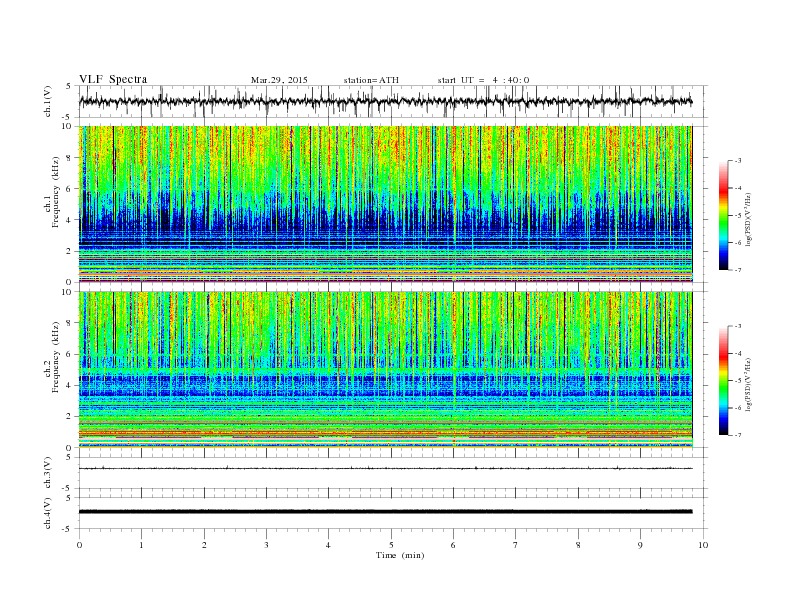The width and height of the screenshot is (792, 612).
Task: Click the ch.2 spectrogram color scale bar
Action: tap(723, 380)
